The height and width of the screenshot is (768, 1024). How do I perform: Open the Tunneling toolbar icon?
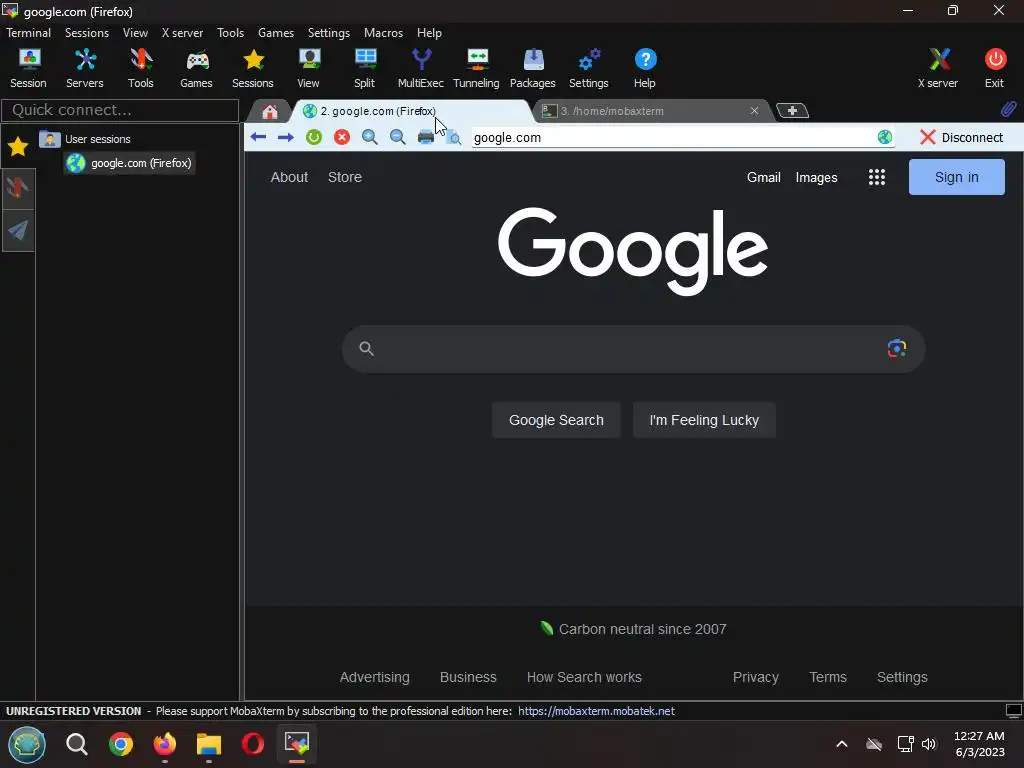(477, 68)
